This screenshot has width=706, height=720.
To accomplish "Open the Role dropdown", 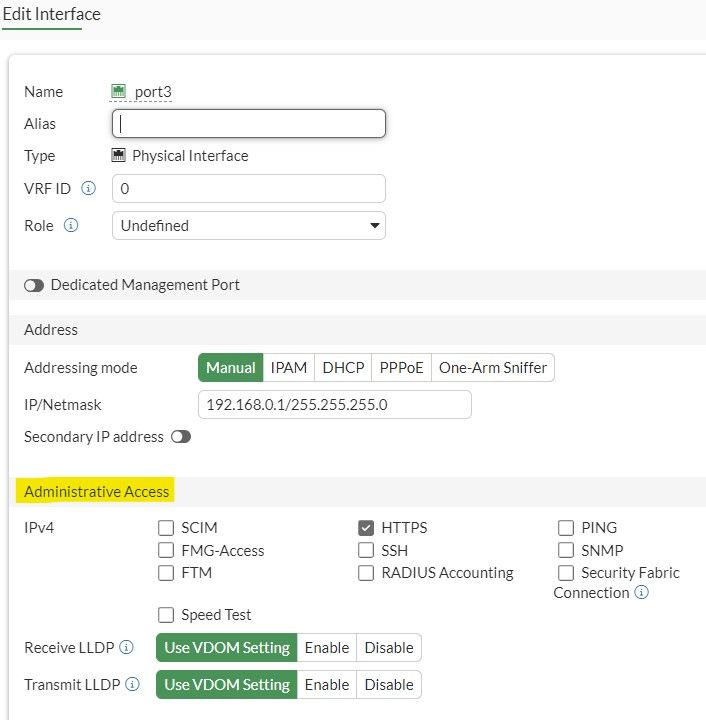I will 249,226.
